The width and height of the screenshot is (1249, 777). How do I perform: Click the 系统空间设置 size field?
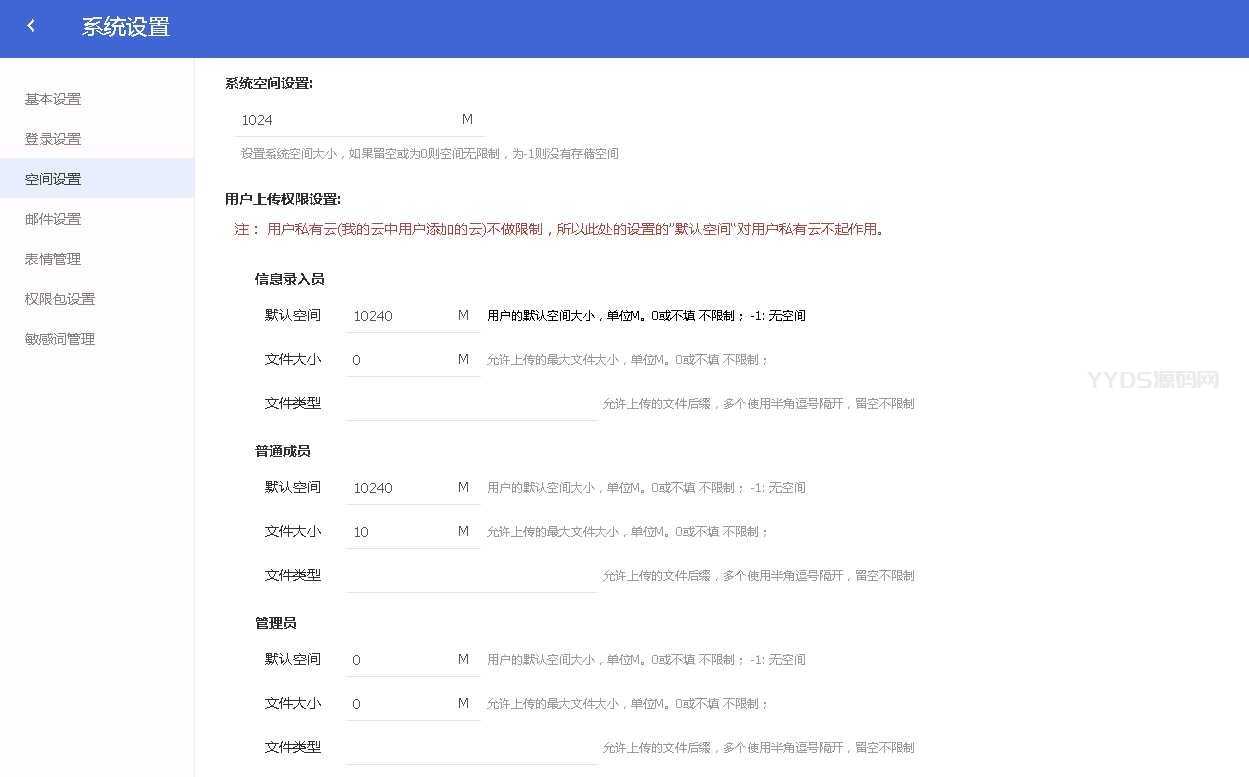coord(345,120)
